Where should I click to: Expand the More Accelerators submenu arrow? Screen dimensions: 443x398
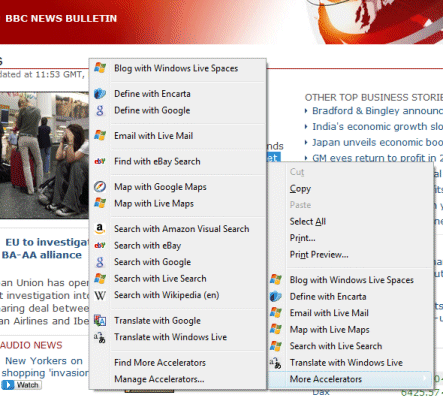pyautogui.click(x=424, y=378)
